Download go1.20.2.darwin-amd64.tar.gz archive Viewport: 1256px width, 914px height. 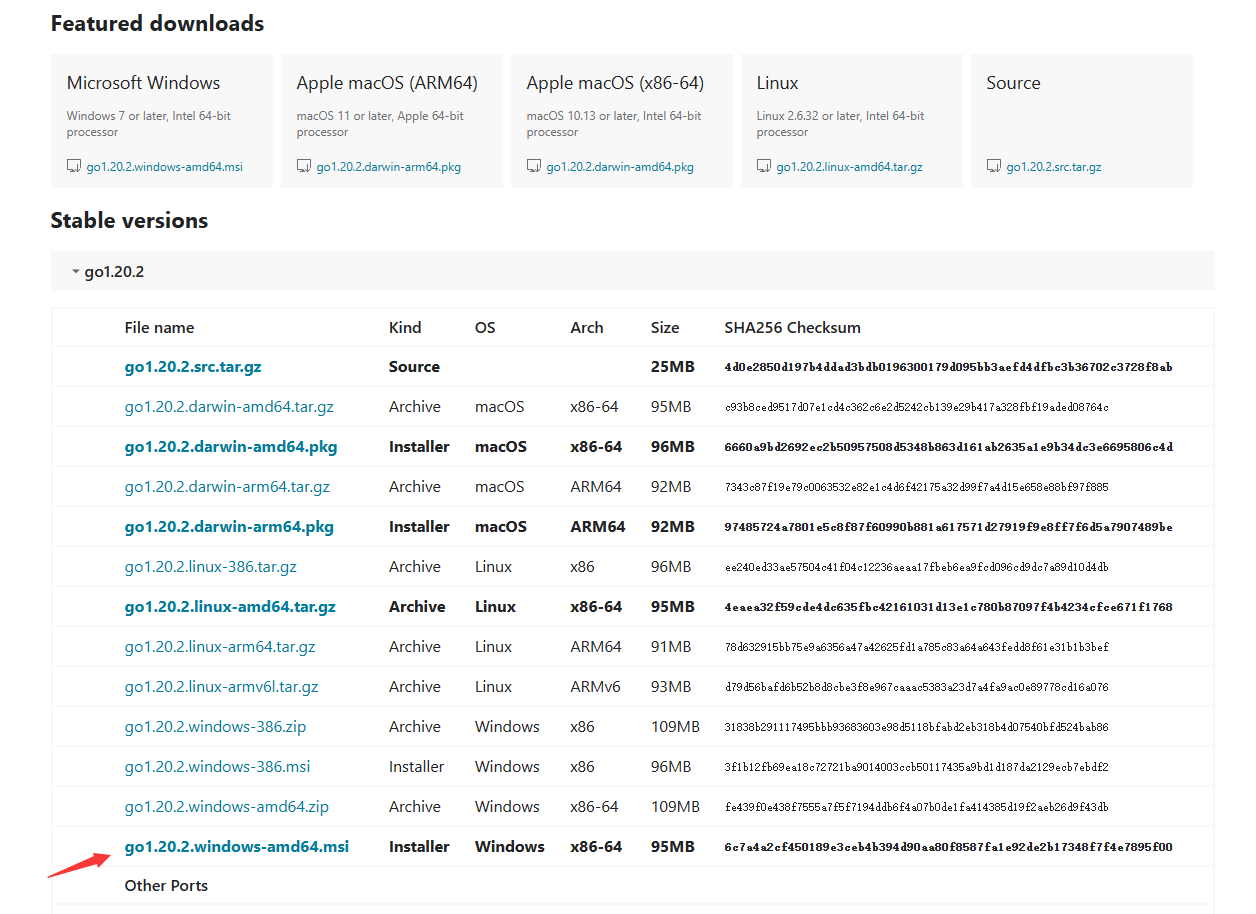(229, 407)
